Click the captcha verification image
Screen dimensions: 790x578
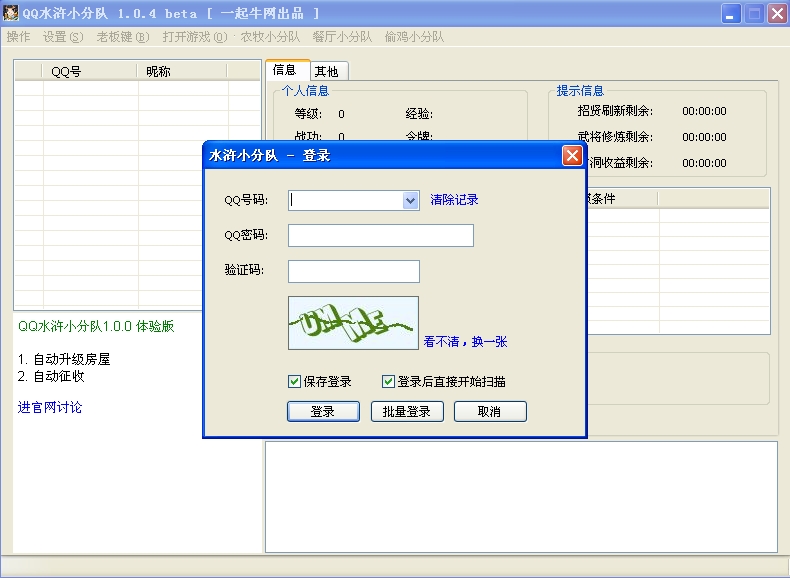point(353,323)
